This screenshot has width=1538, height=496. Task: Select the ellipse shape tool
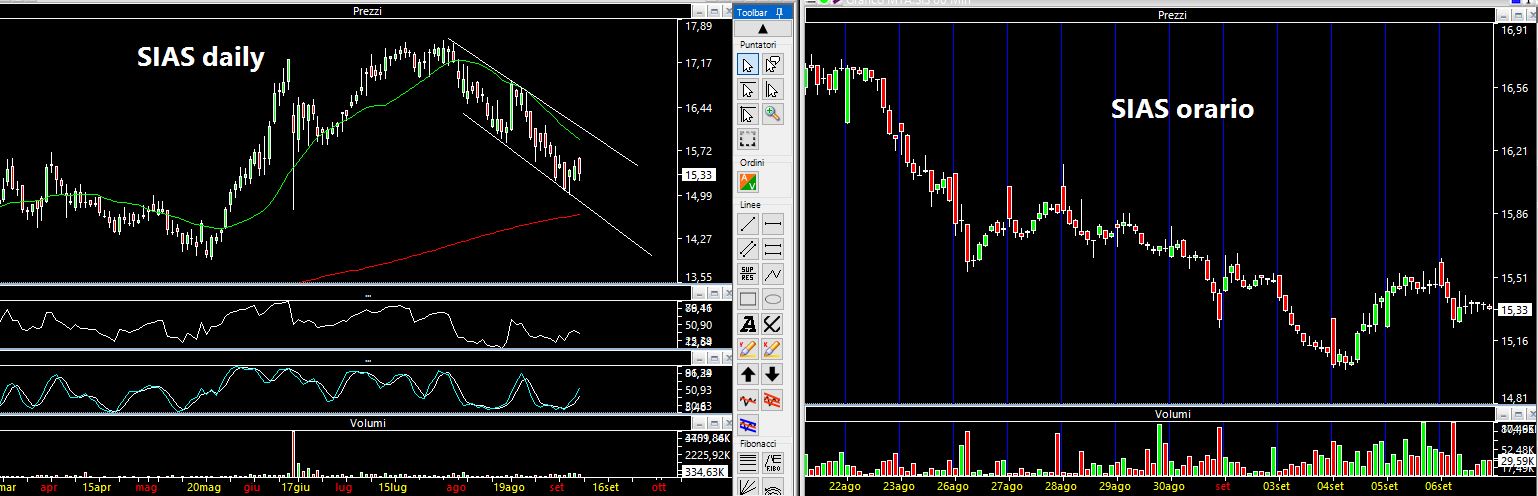[772, 298]
